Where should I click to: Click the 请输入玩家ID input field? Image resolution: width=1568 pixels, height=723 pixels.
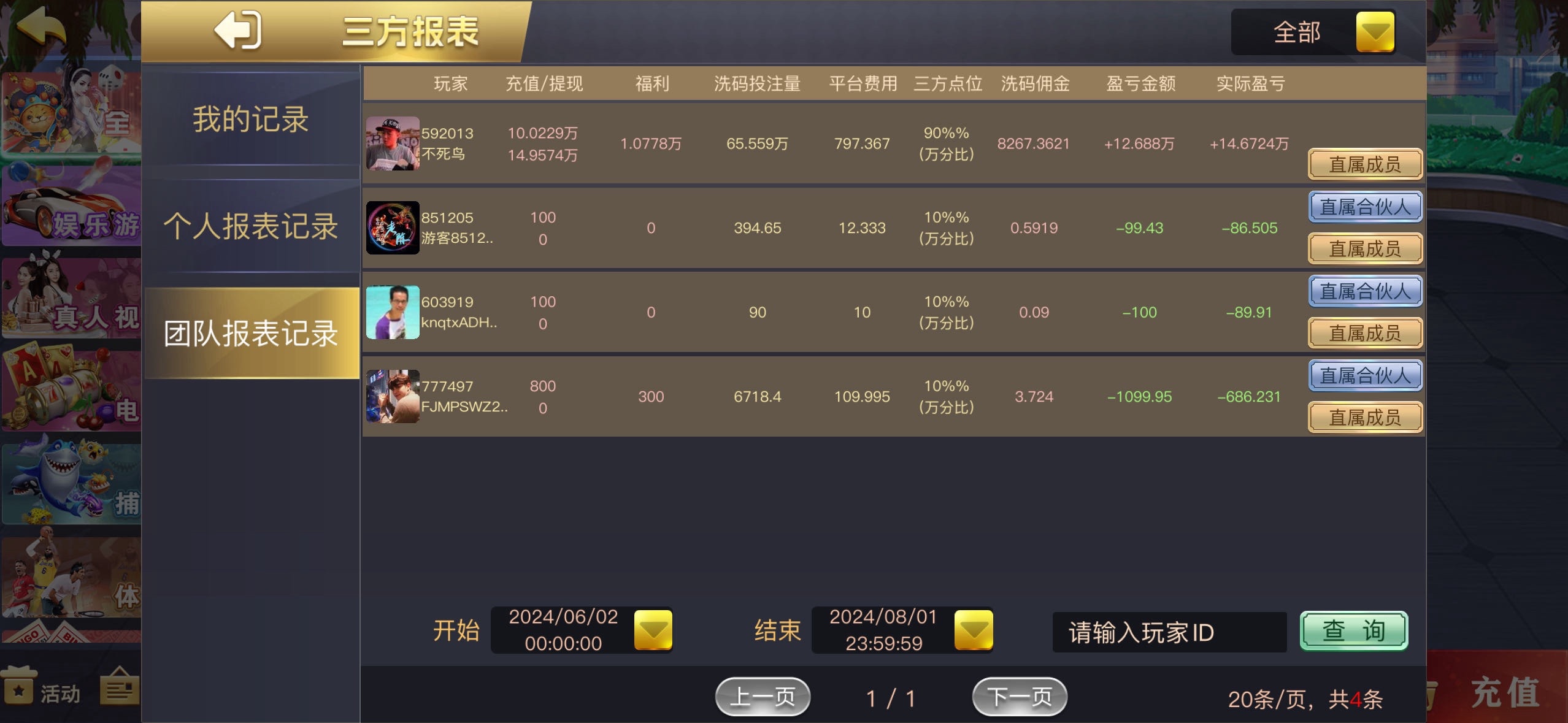point(1169,632)
